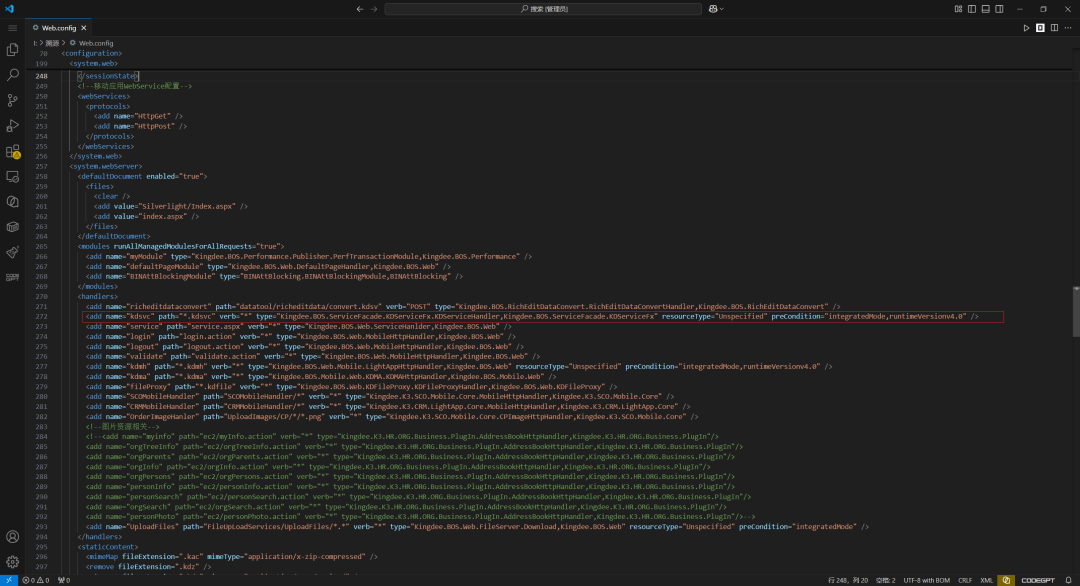The height and width of the screenshot is (586, 1080).
Task: Select the UTF-8 with BOM encoding indicator
Action: coord(926,580)
